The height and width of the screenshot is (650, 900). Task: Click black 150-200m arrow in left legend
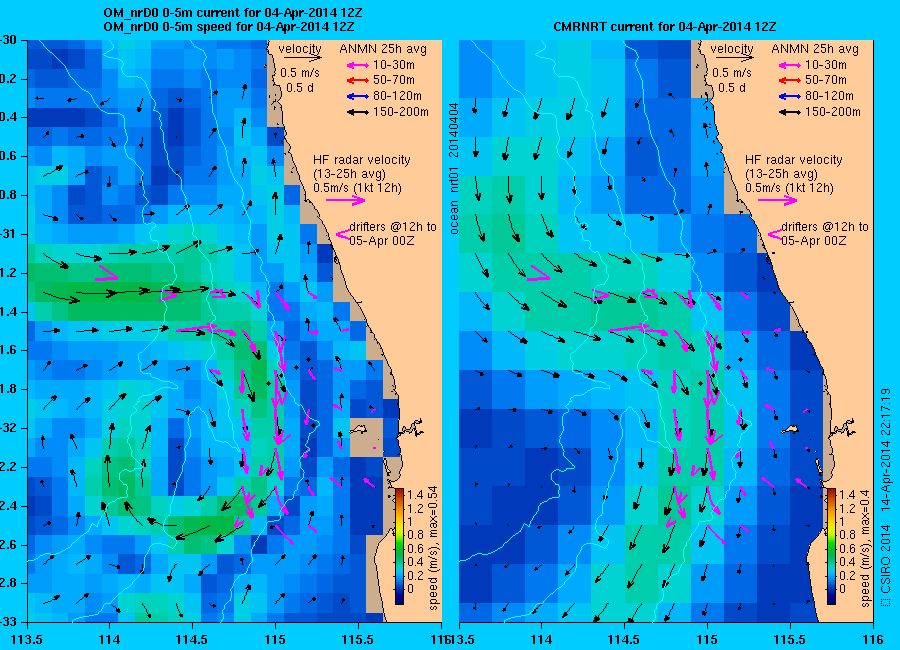pyautogui.click(x=358, y=112)
